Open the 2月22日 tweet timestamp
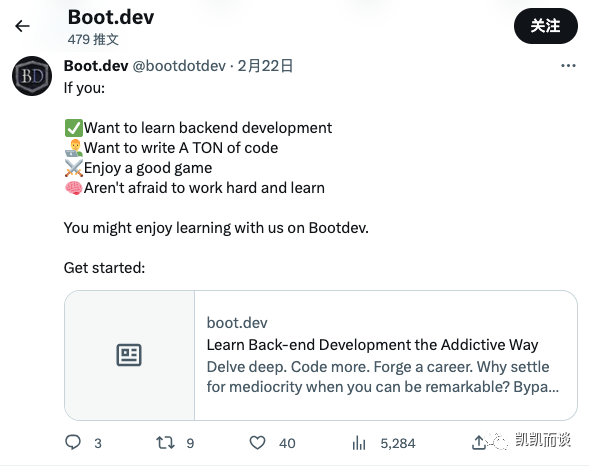Viewport: 589px width, 466px height. point(265,66)
